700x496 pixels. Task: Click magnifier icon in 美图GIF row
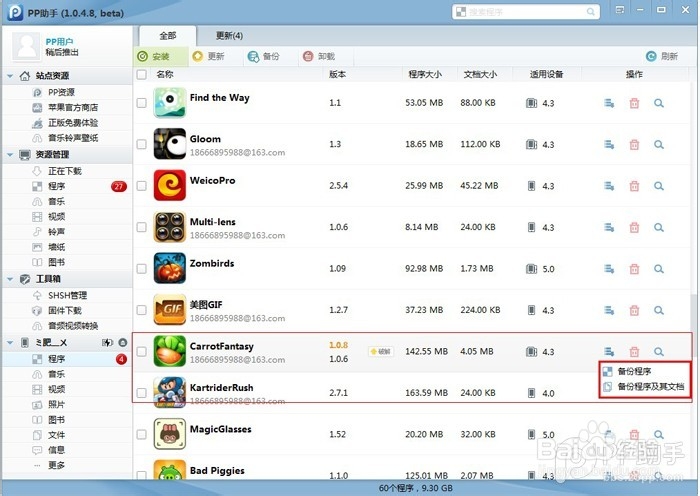pos(658,310)
